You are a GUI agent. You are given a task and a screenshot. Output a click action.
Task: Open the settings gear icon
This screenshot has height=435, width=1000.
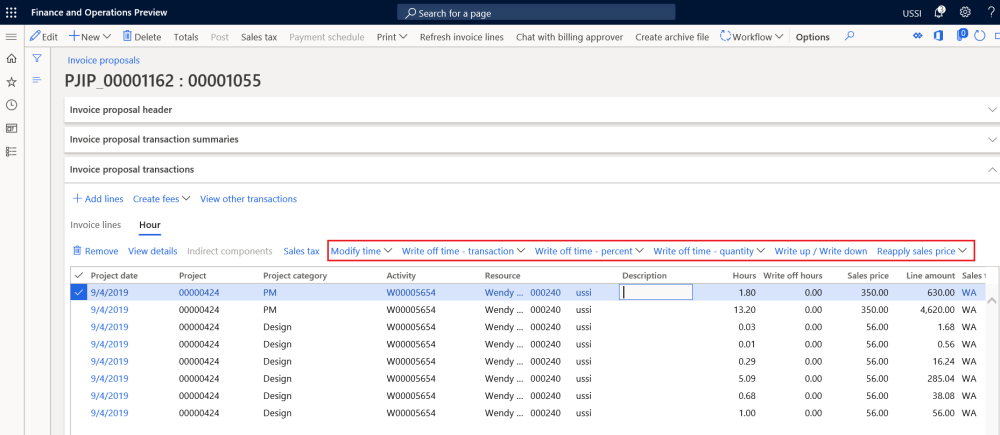click(x=965, y=12)
